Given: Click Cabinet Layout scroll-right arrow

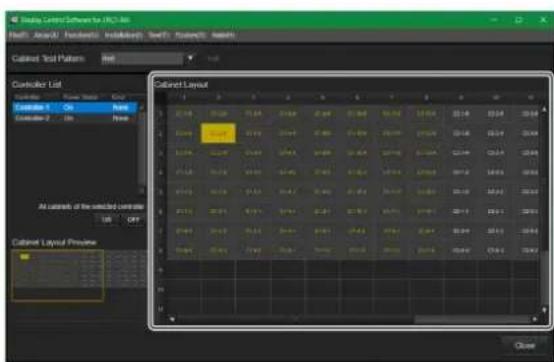Looking at the screenshot, I should (x=535, y=319).
